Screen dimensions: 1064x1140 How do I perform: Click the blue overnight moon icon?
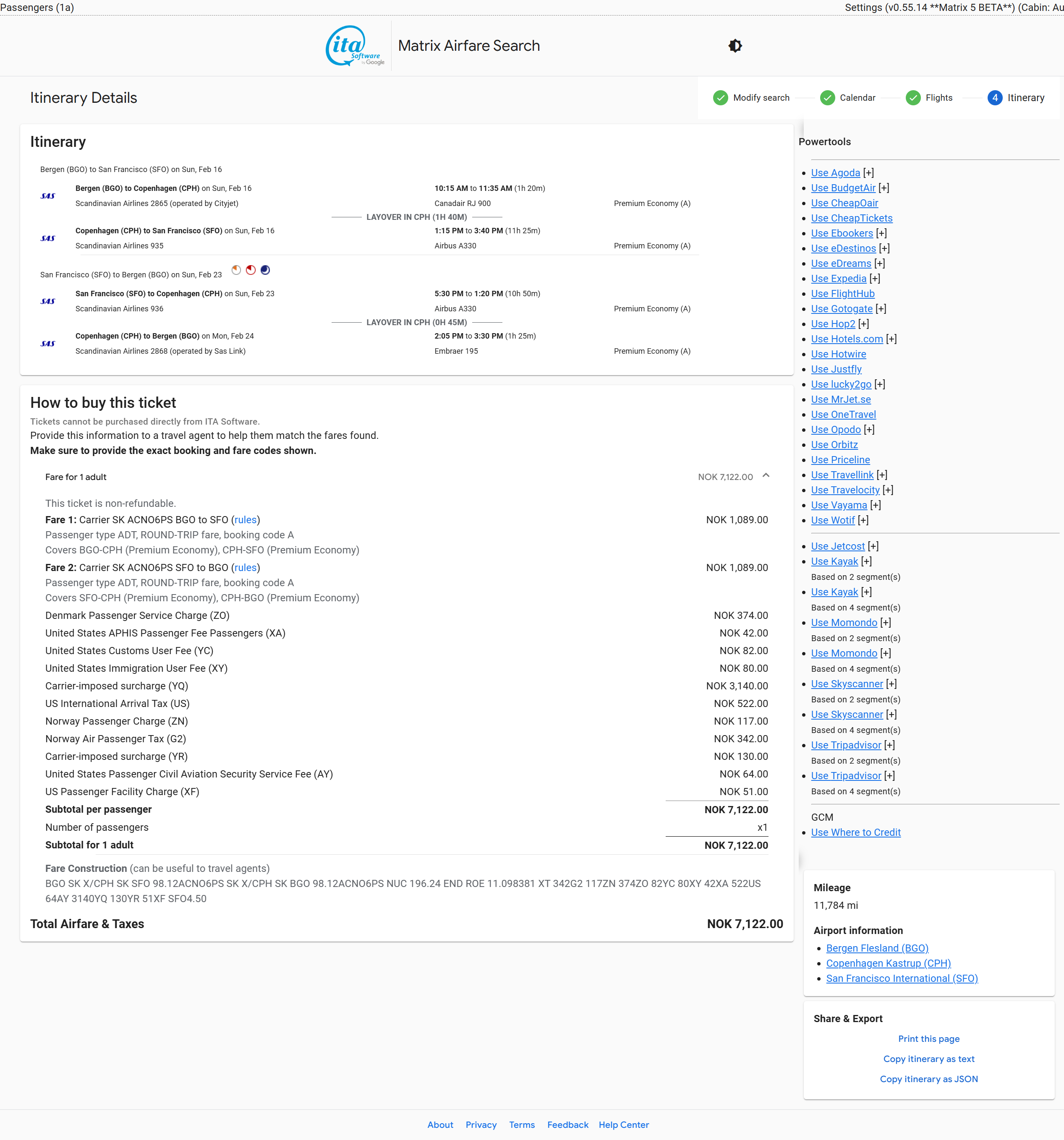265,270
